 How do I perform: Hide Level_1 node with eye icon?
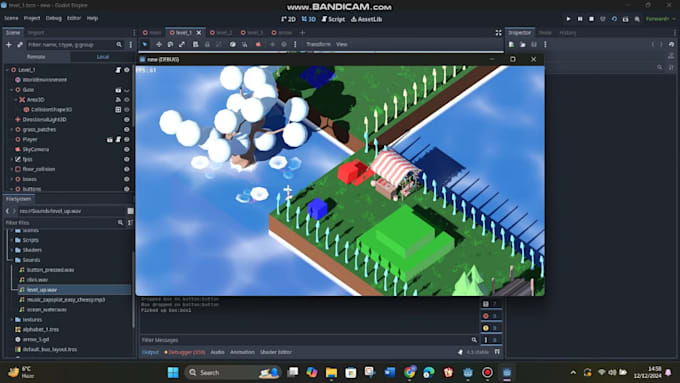[127, 70]
